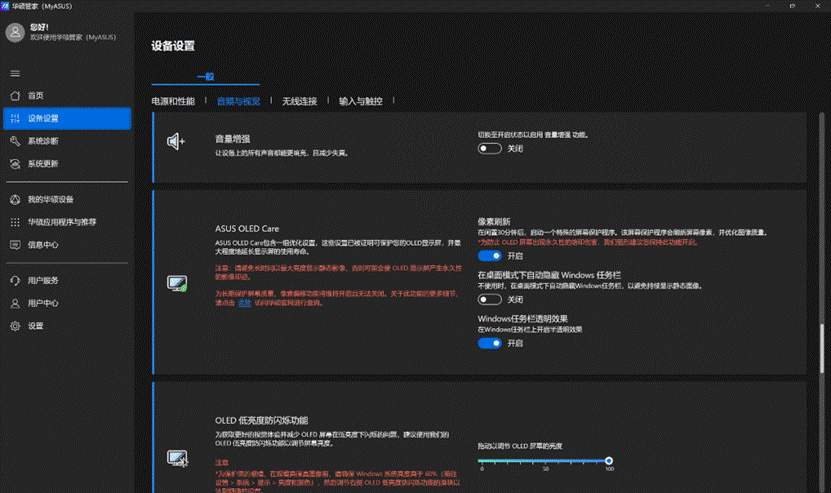The image size is (831, 493).
Task: Open 设置 gear icon in sidebar
Action: [x=15, y=326]
